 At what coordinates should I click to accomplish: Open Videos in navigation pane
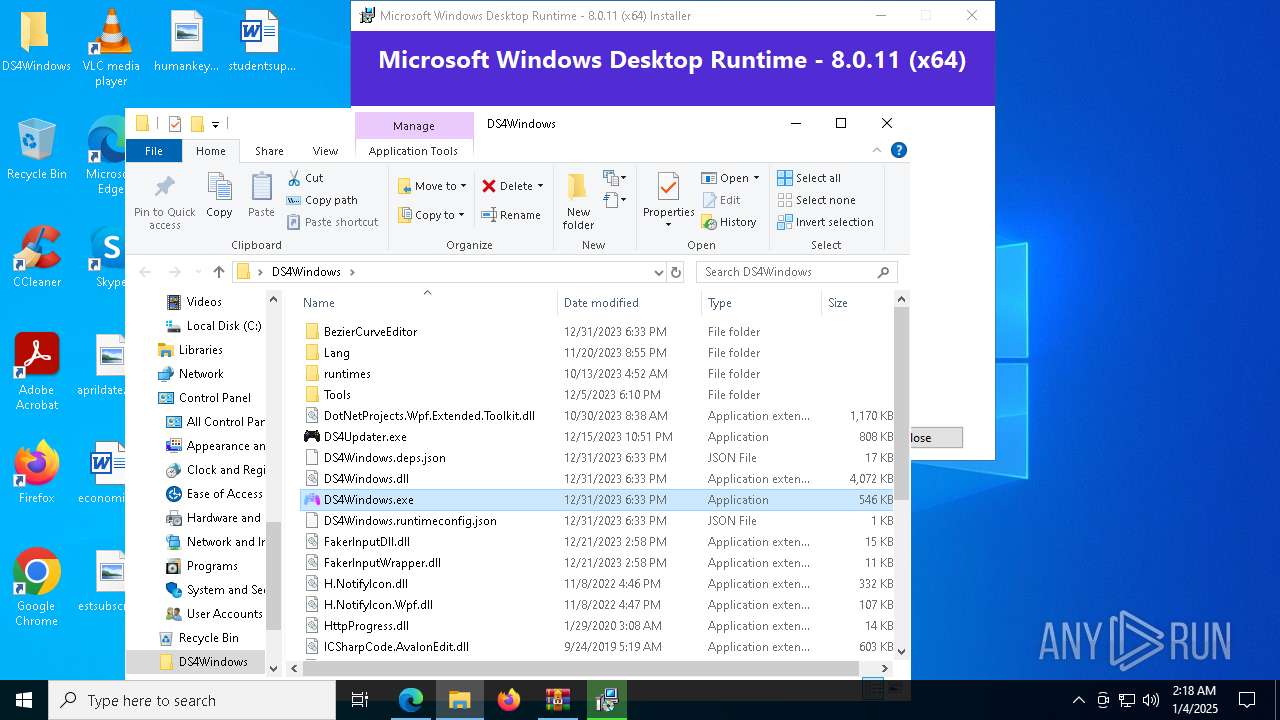click(204, 301)
